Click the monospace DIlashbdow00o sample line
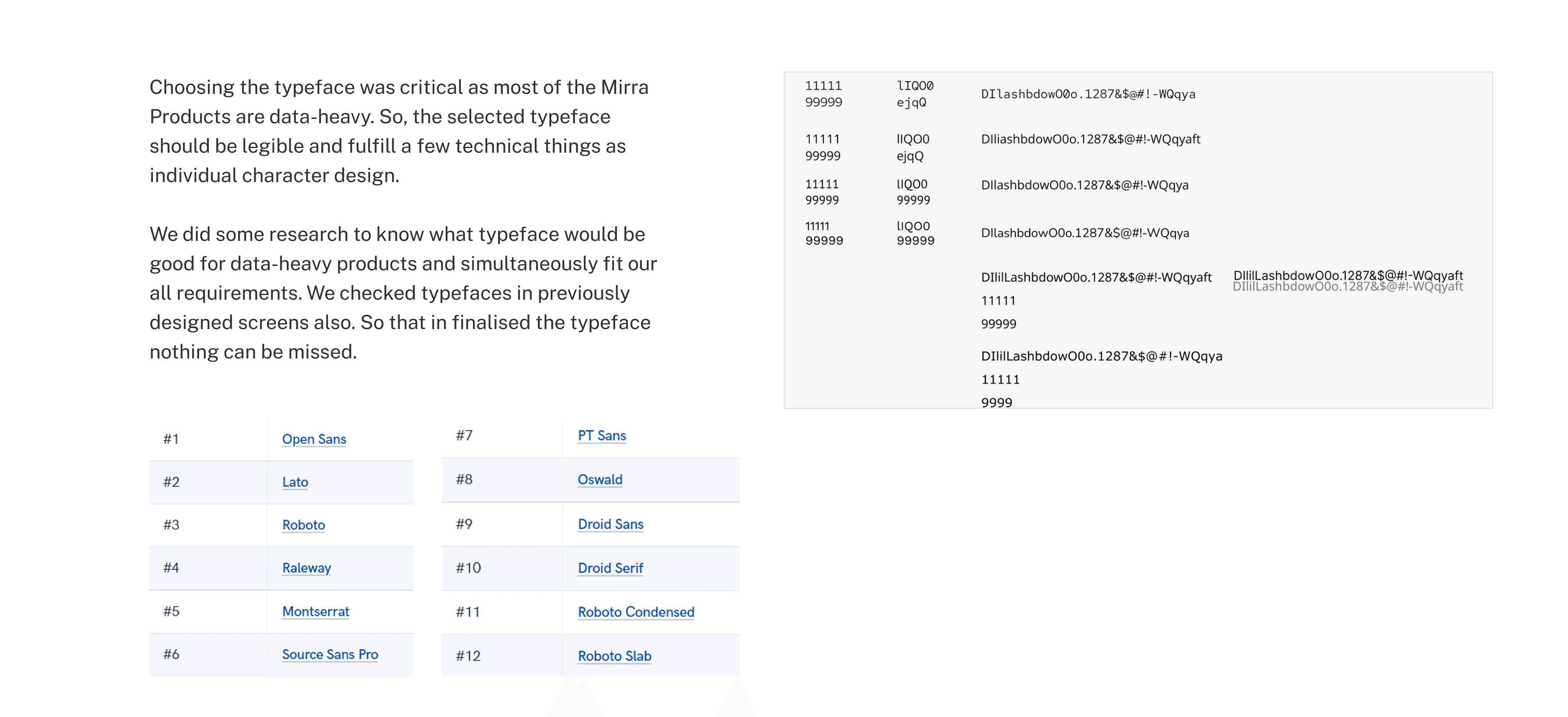Screen dimensions: 1568x717 tap(1088, 94)
